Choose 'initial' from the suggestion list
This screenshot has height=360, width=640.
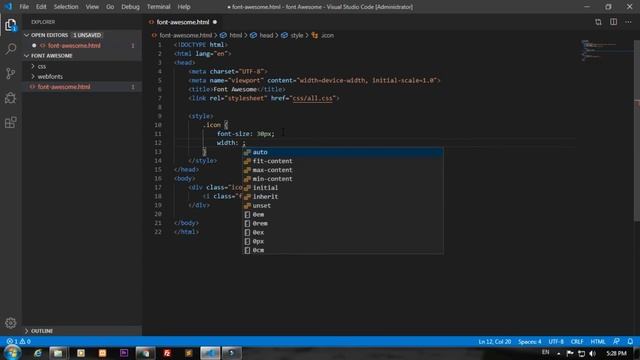point(343,188)
